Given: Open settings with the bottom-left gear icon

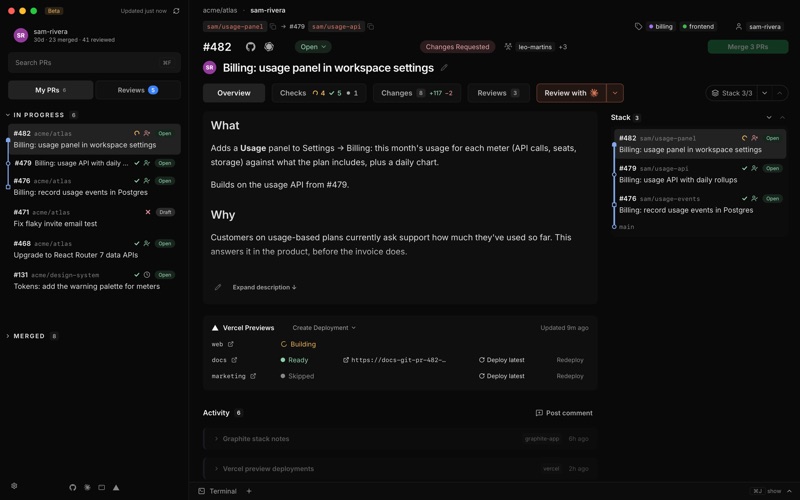Looking at the screenshot, I should [x=14, y=486].
